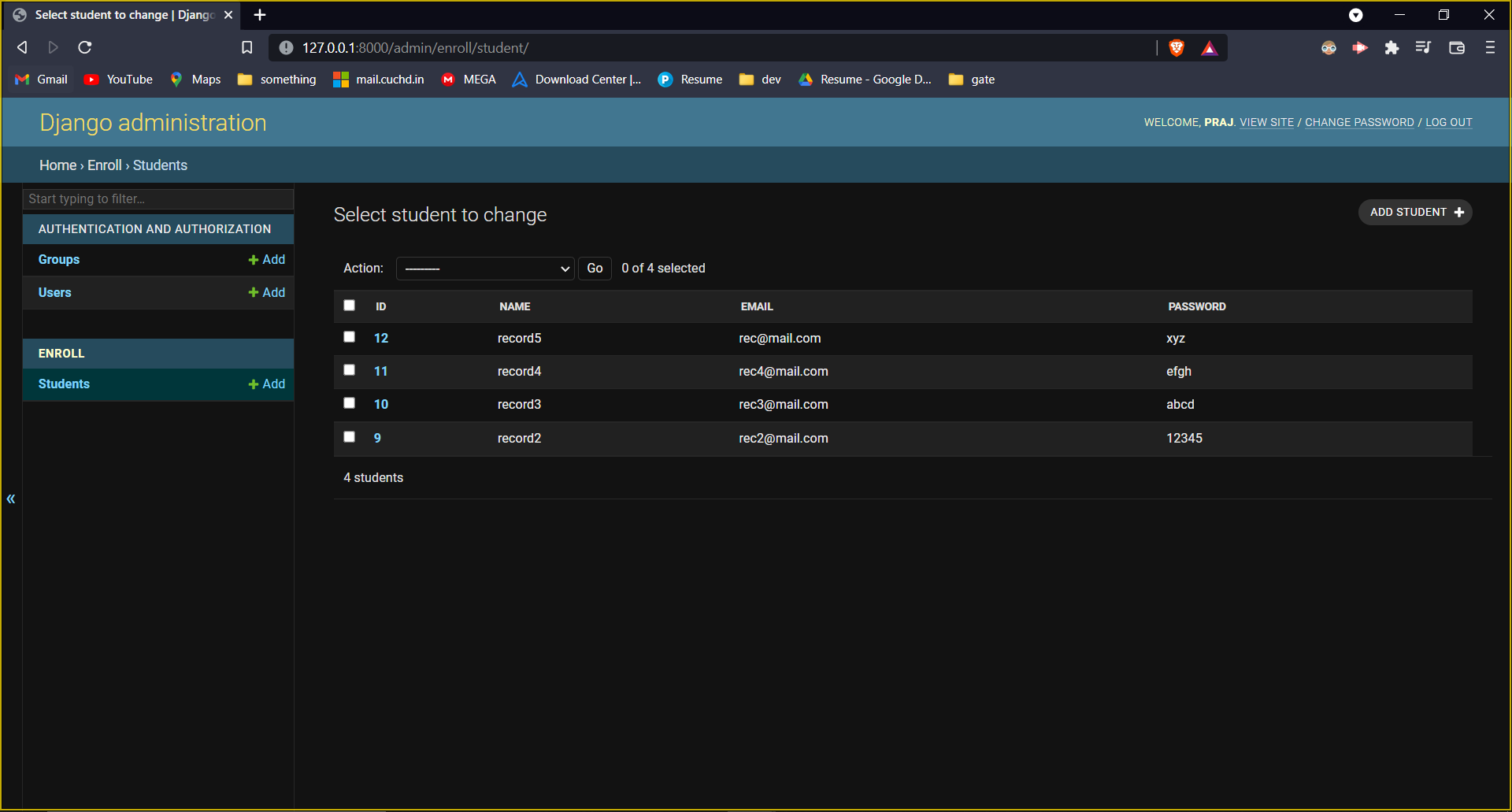Go to Home breadcrumb

pyautogui.click(x=58, y=165)
